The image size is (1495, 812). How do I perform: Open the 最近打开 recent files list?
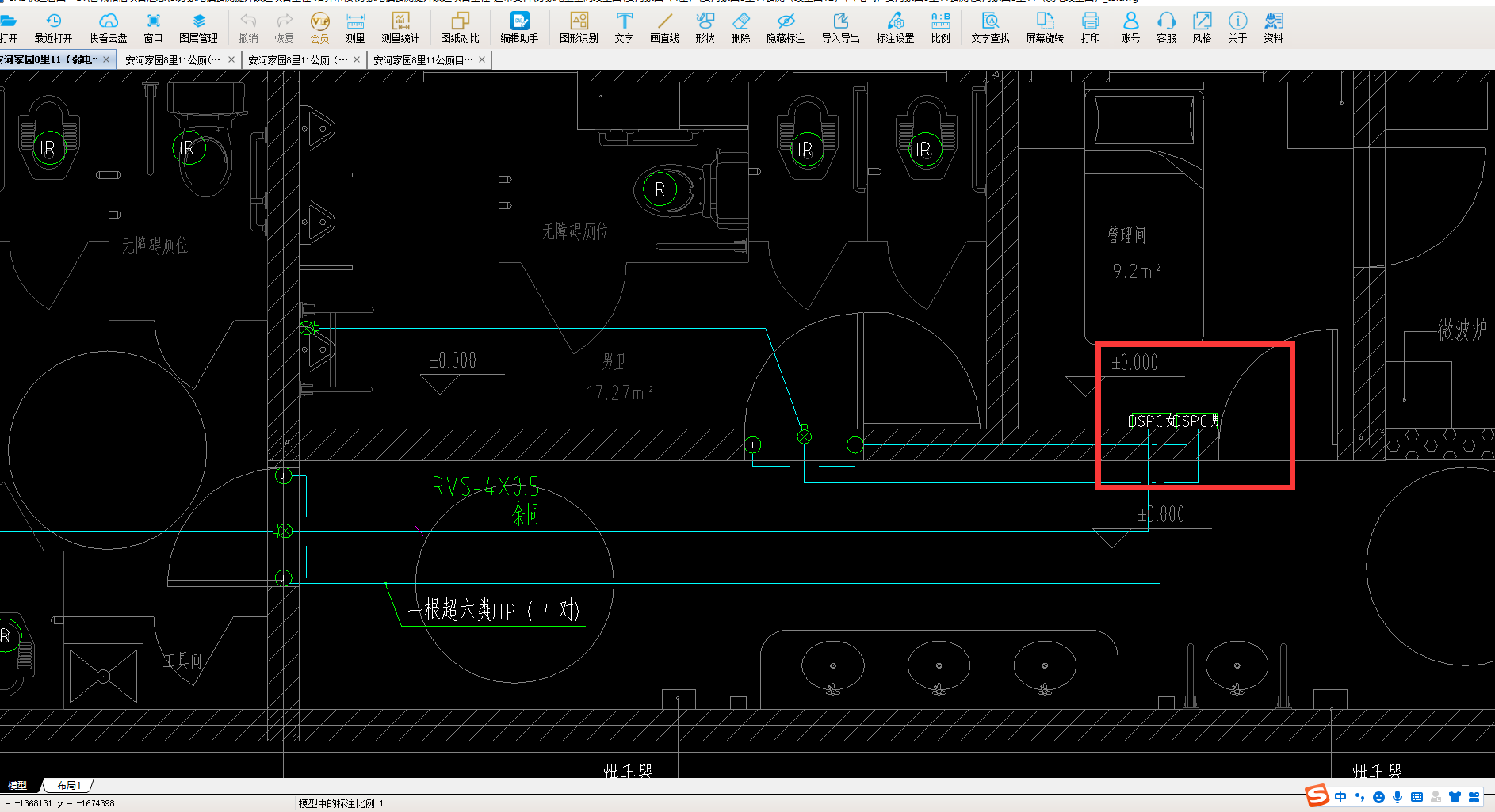(53, 27)
